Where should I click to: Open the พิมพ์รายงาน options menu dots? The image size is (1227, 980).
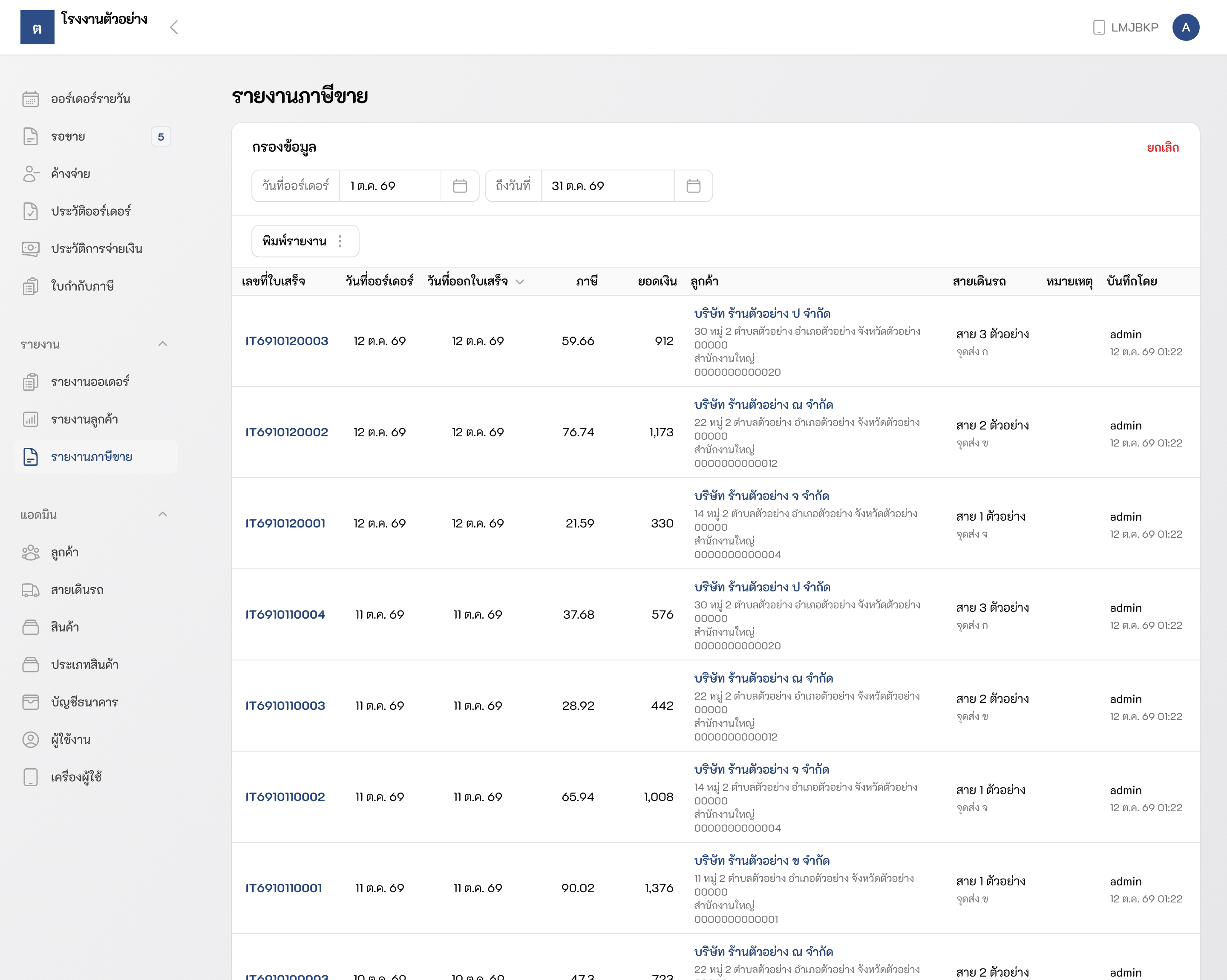click(x=340, y=241)
